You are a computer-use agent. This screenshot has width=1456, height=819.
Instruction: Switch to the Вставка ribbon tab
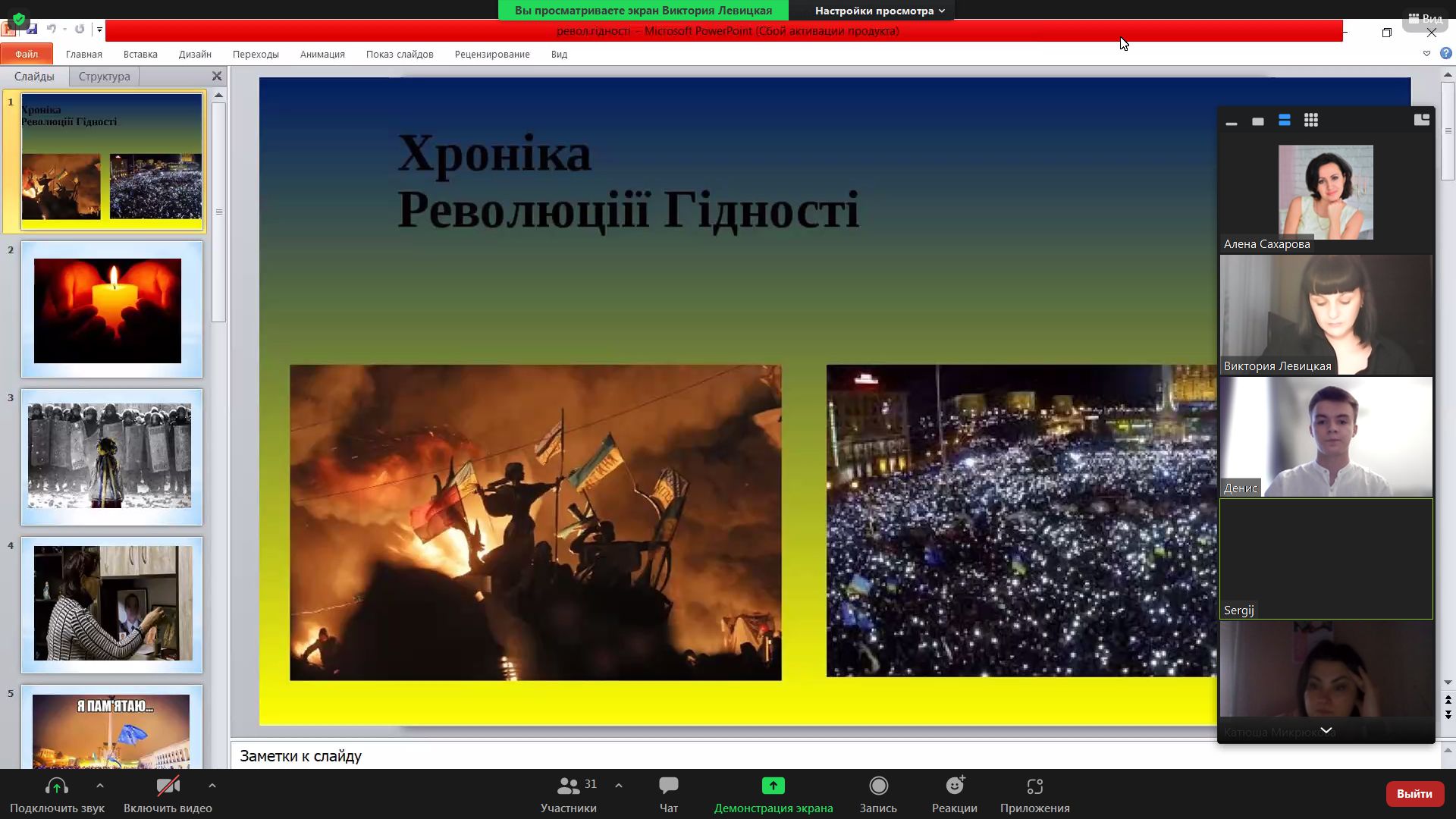coord(140,54)
